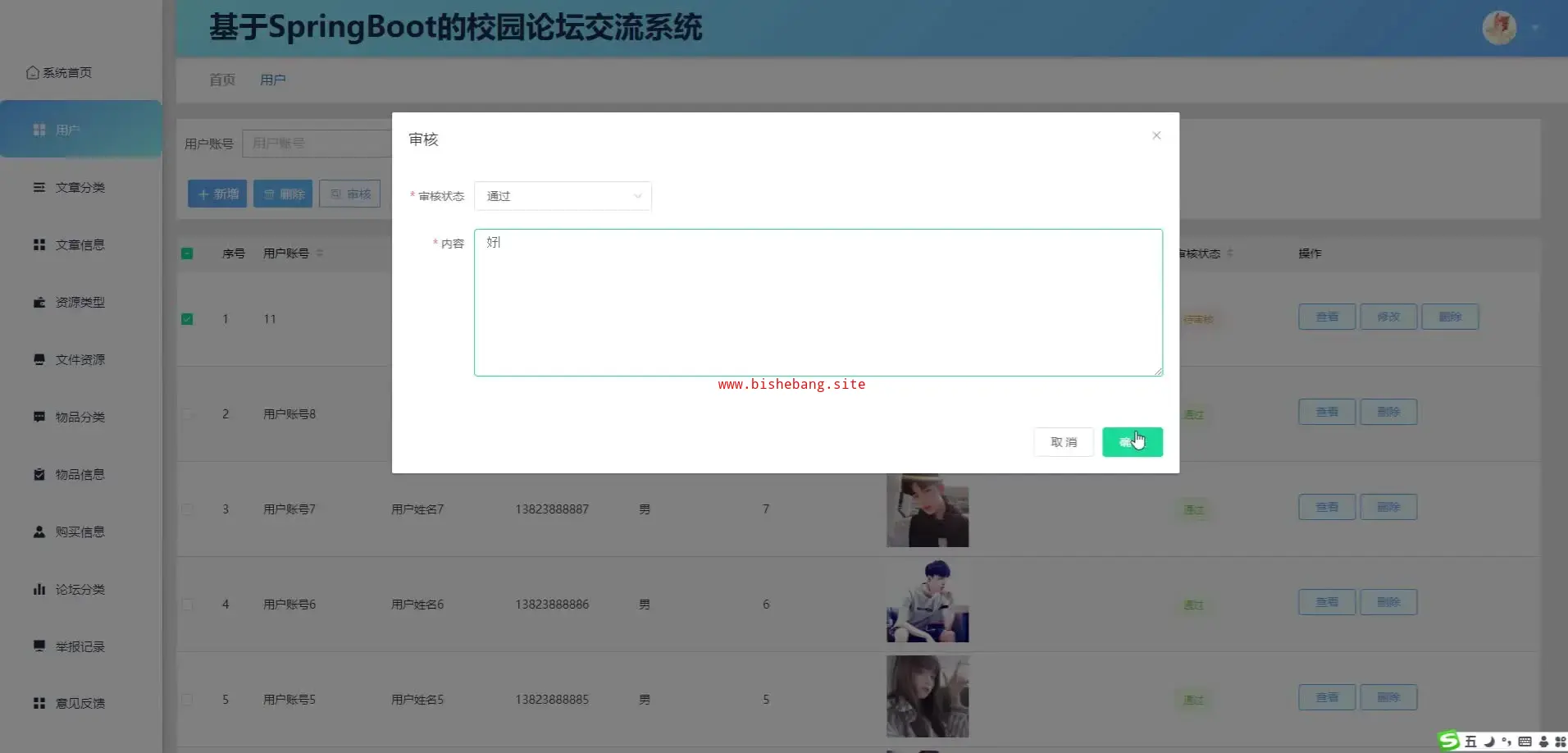Open the 用户 menu item in the sidebar

(x=81, y=130)
